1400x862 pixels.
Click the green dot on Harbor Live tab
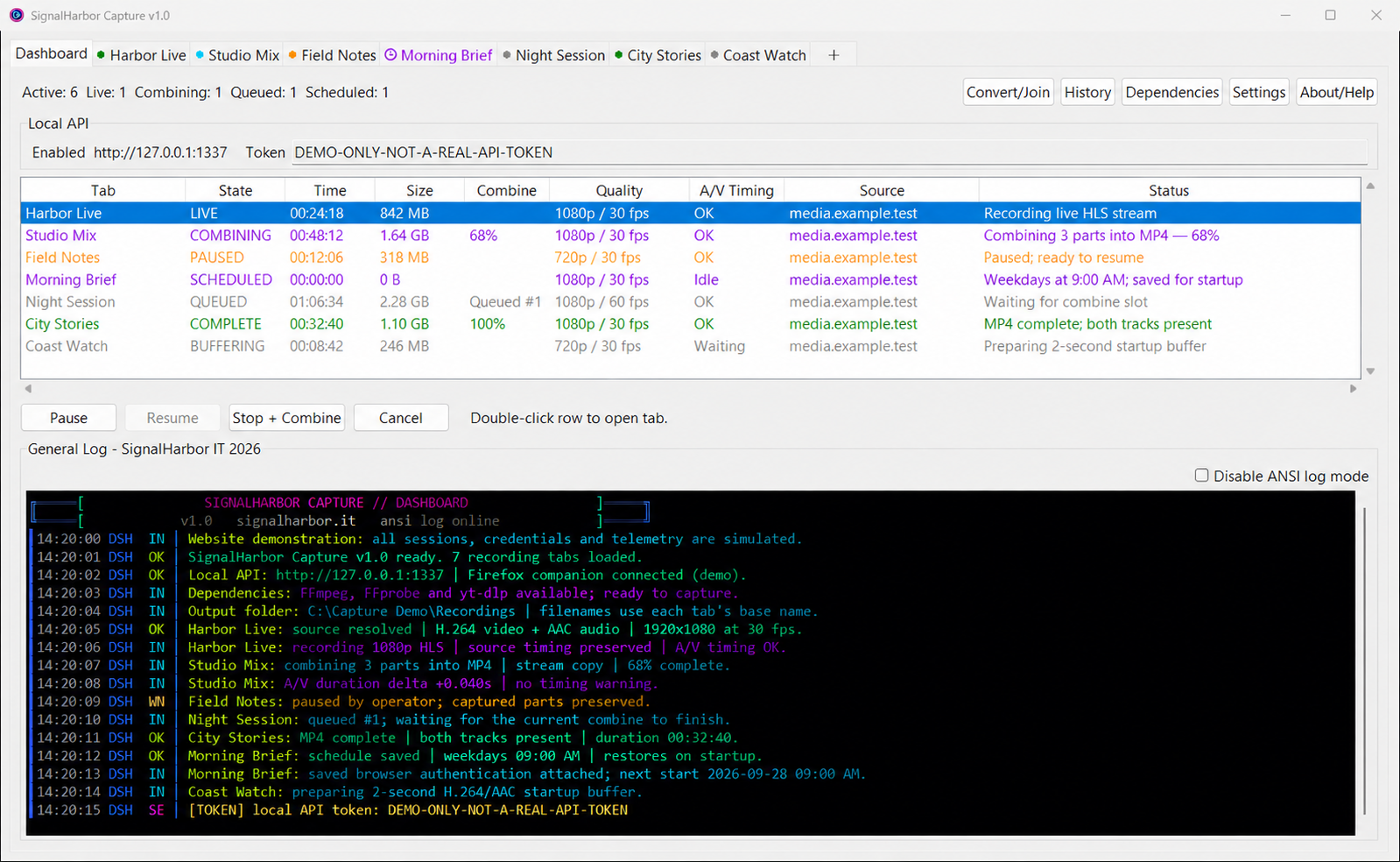[102, 55]
